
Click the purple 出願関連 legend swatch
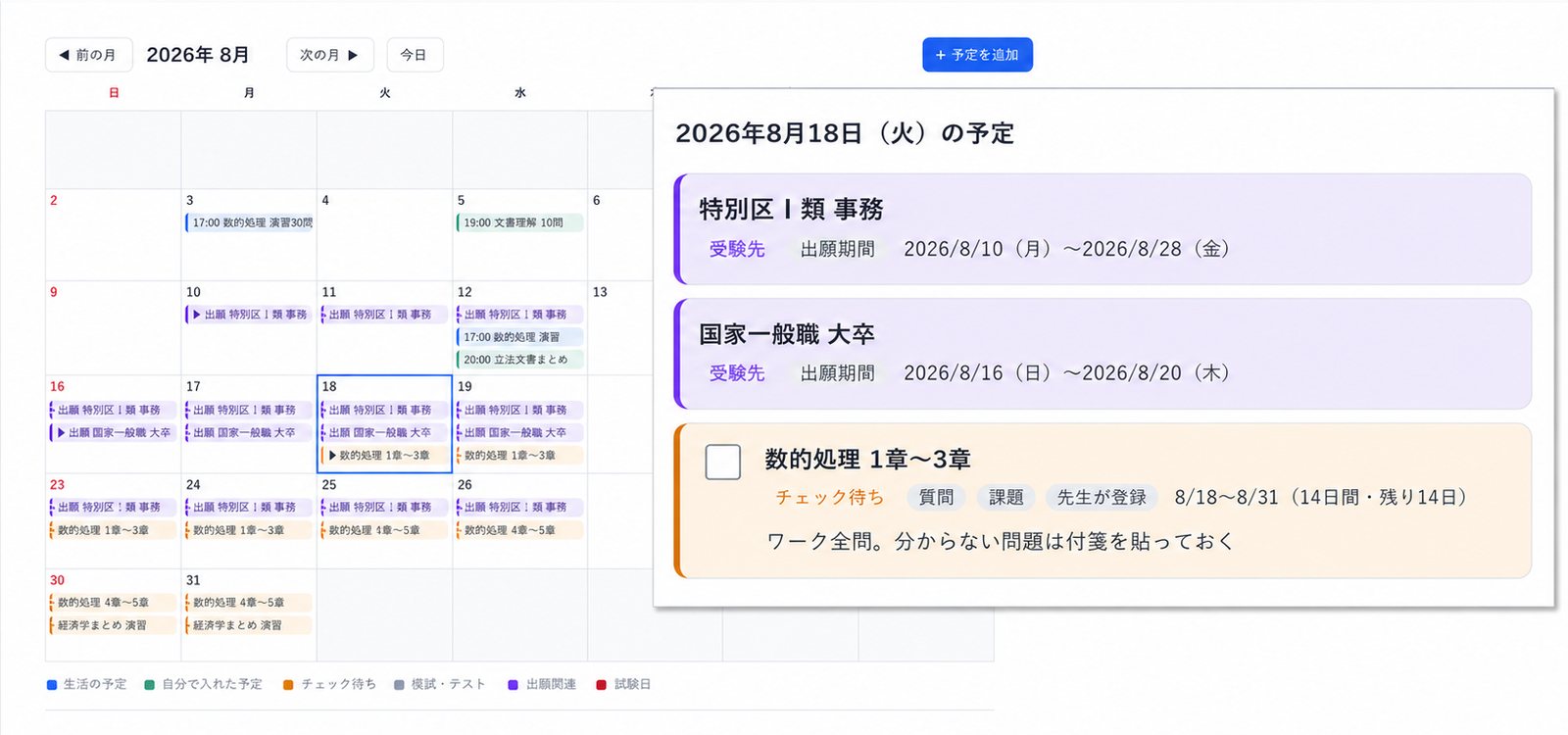[x=513, y=685]
